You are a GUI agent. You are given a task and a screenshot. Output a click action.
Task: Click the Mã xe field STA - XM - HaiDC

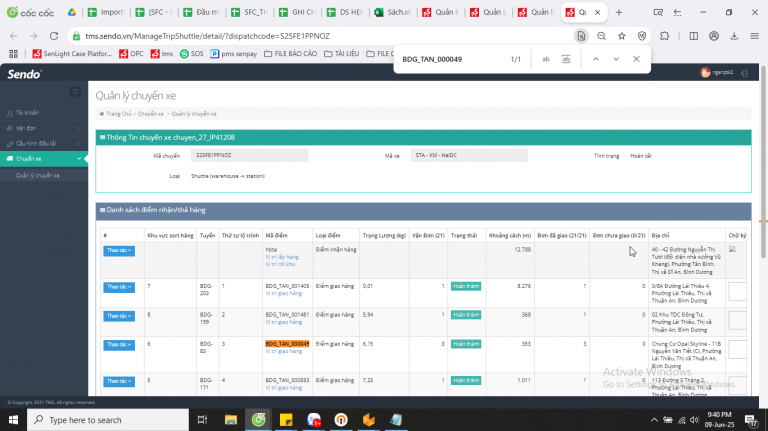(x=469, y=155)
